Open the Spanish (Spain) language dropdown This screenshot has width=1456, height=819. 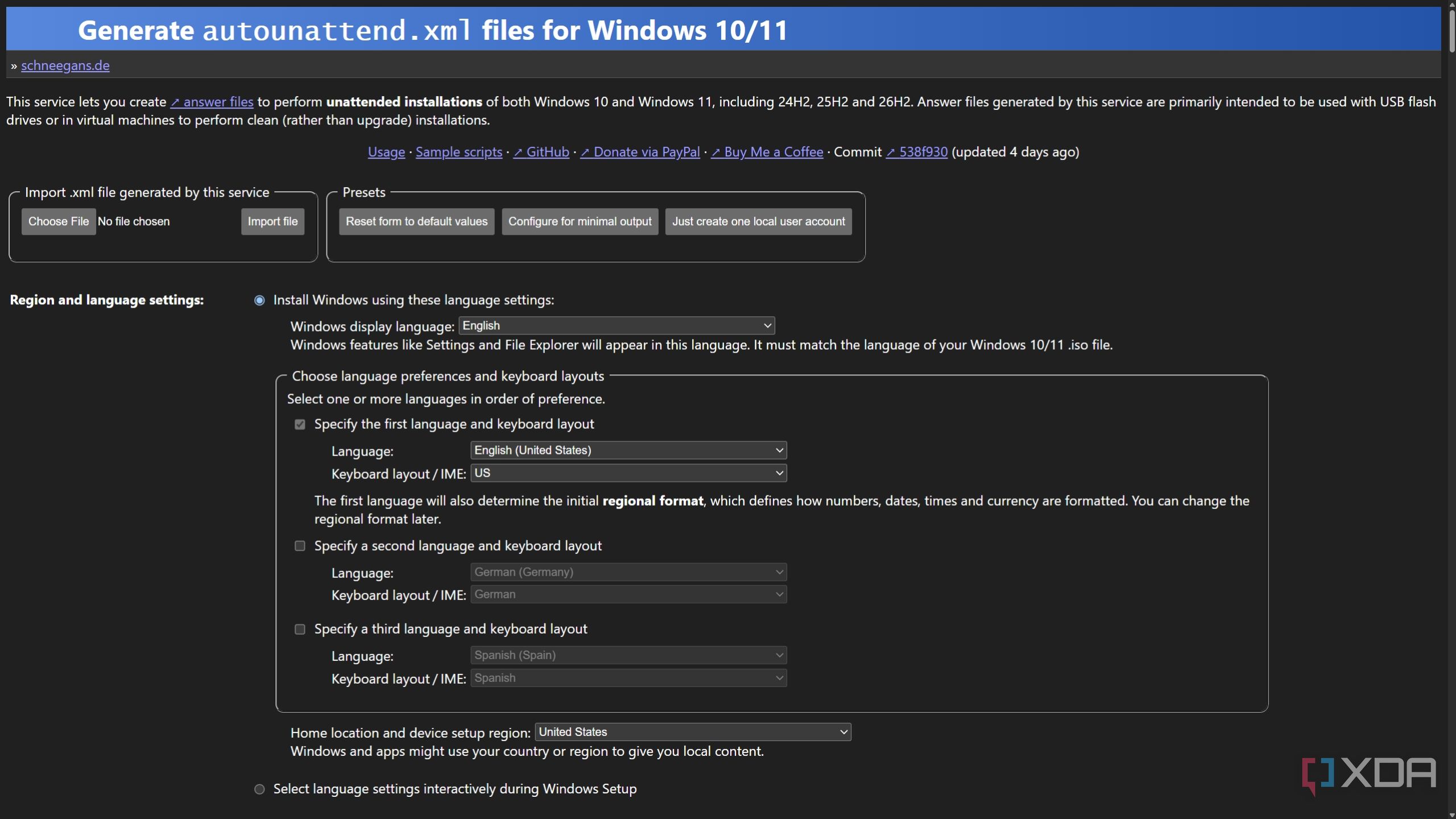tap(629, 655)
